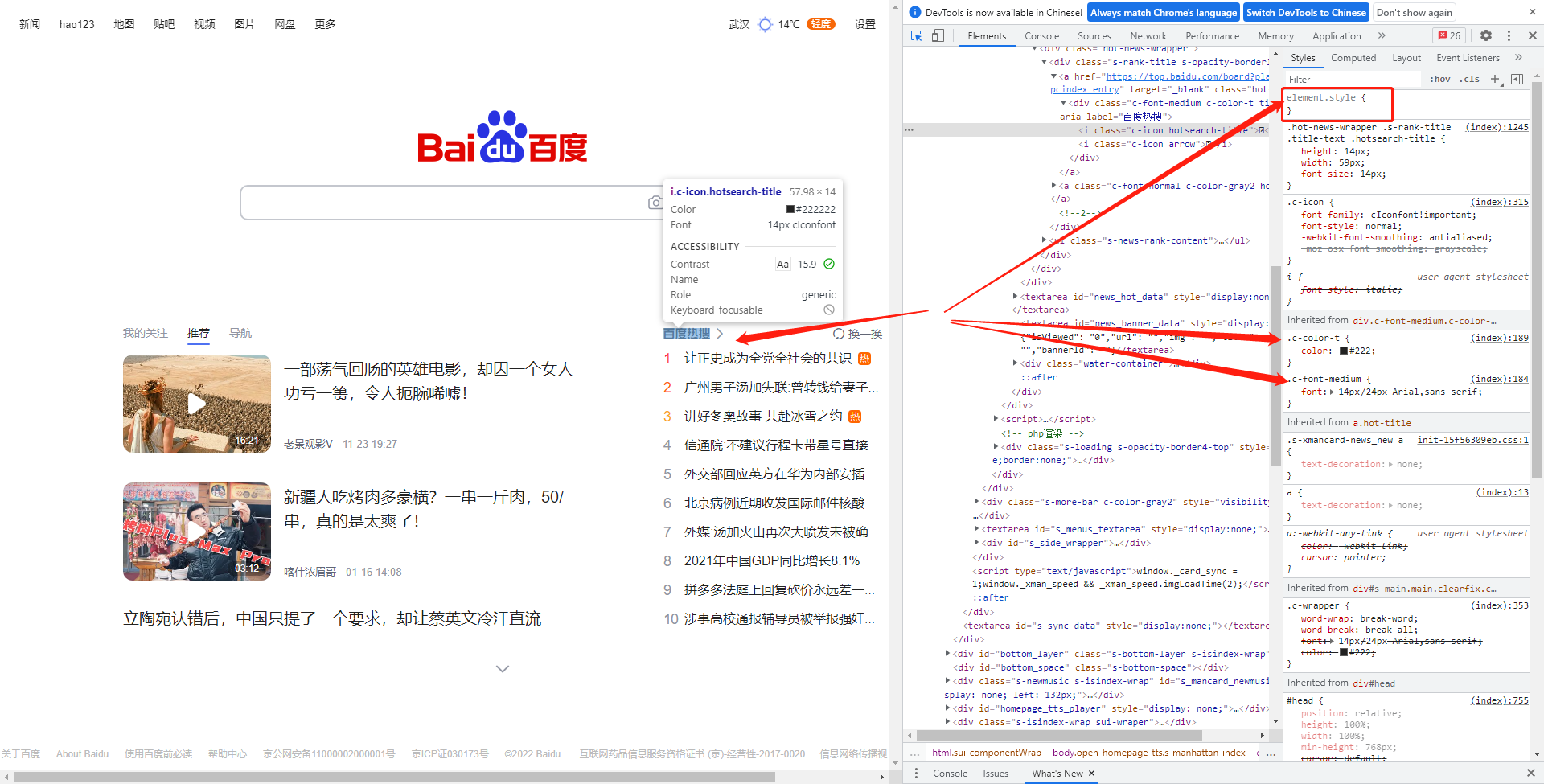
Task: Click the #222 color swatch in .c-color-t rule
Action: pos(1344,351)
